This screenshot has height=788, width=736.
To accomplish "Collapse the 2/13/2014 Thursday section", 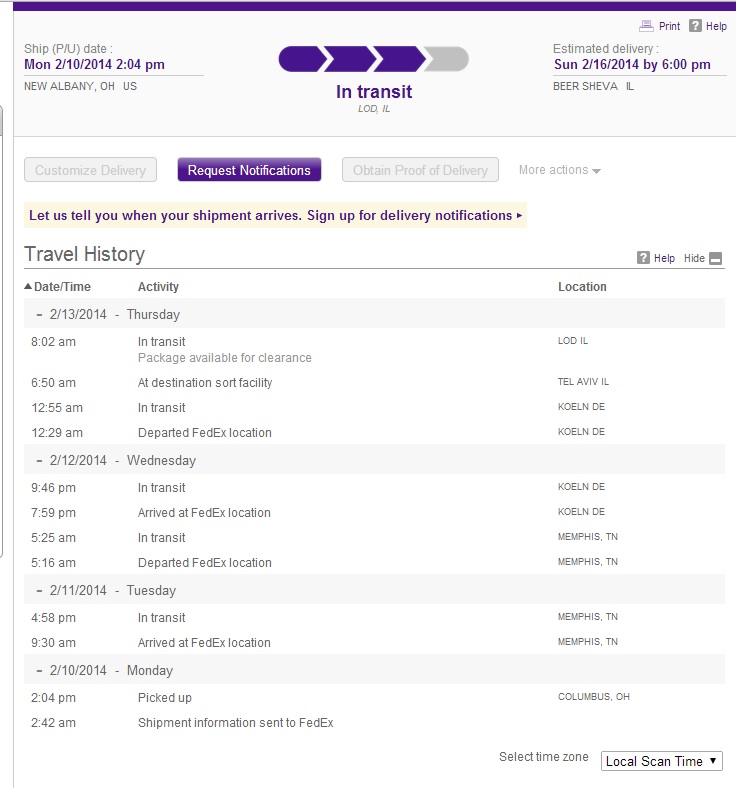I will click(x=39, y=315).
